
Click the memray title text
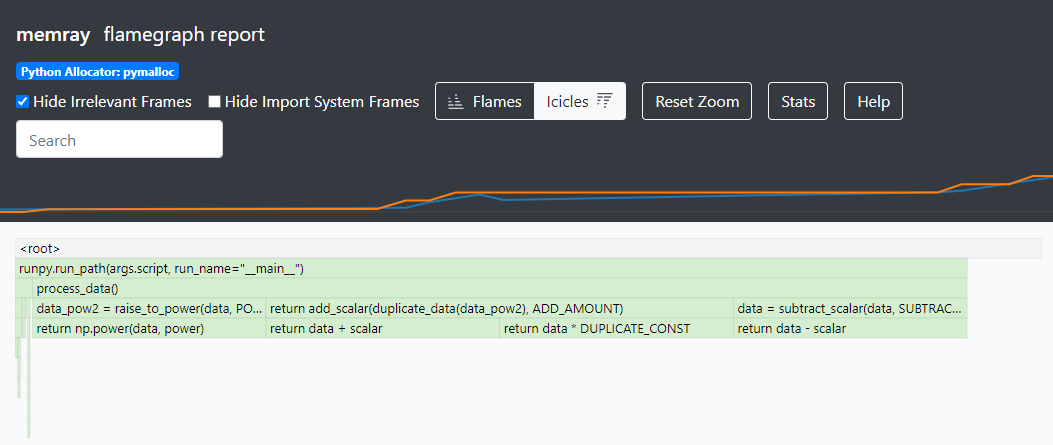coord(53,35)
